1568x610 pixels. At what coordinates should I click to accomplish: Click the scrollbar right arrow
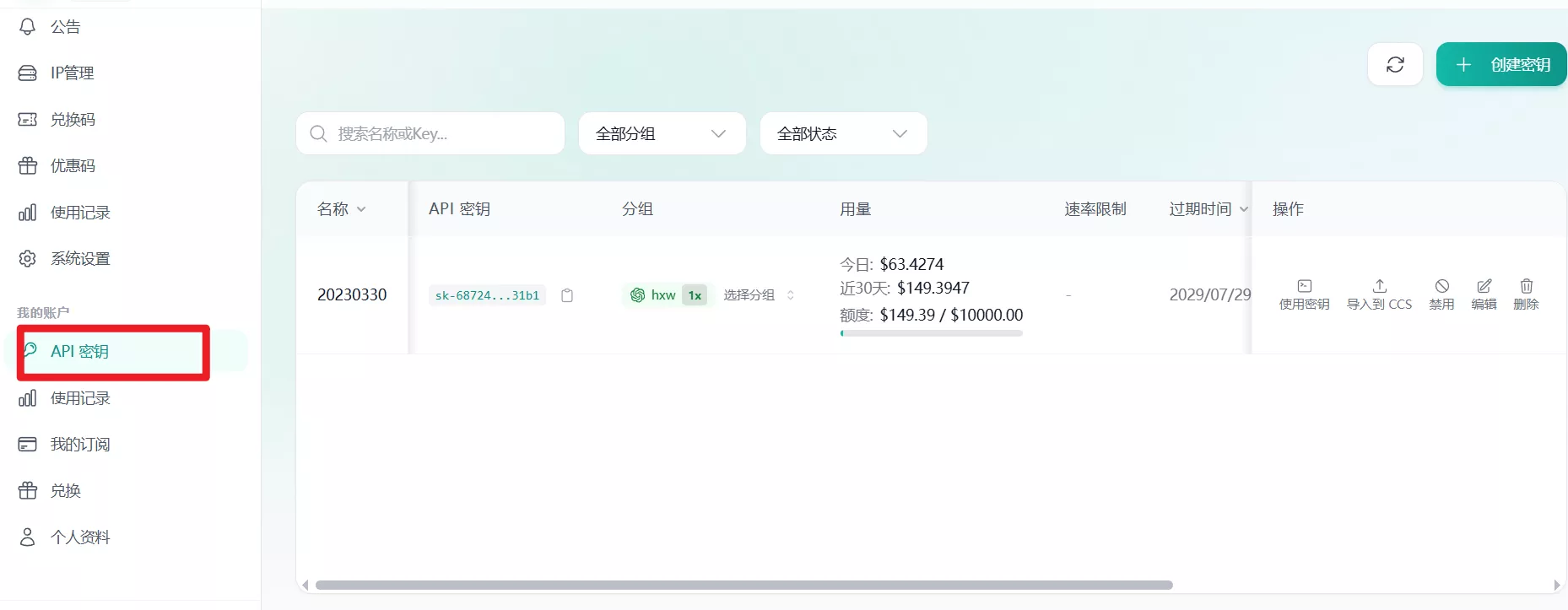pyautogui.click(x=1557, y=585)
